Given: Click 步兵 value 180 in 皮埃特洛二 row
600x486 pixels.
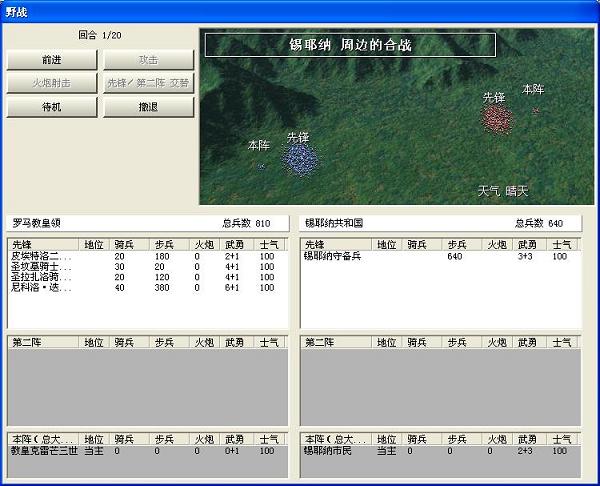Looking at the screenshot, I should point(162,256).
